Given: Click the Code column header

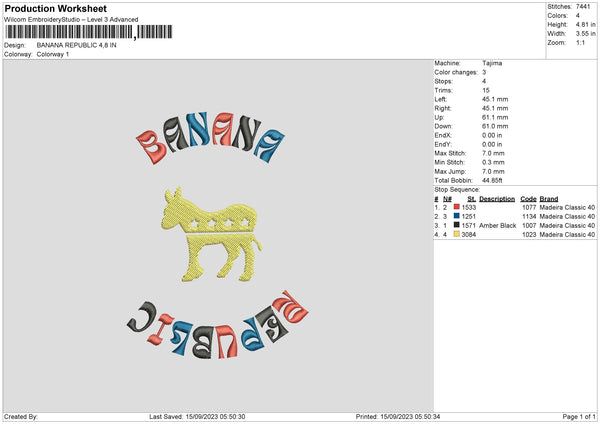Looking at the screenshot, I should [528, 199].
